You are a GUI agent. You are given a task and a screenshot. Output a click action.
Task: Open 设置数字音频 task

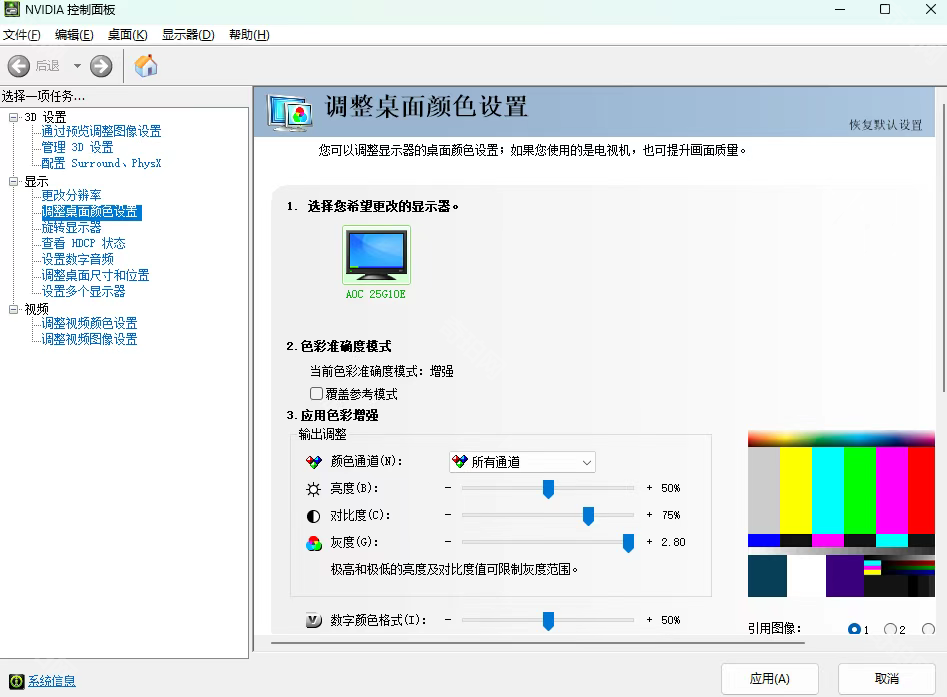point(77,259)
